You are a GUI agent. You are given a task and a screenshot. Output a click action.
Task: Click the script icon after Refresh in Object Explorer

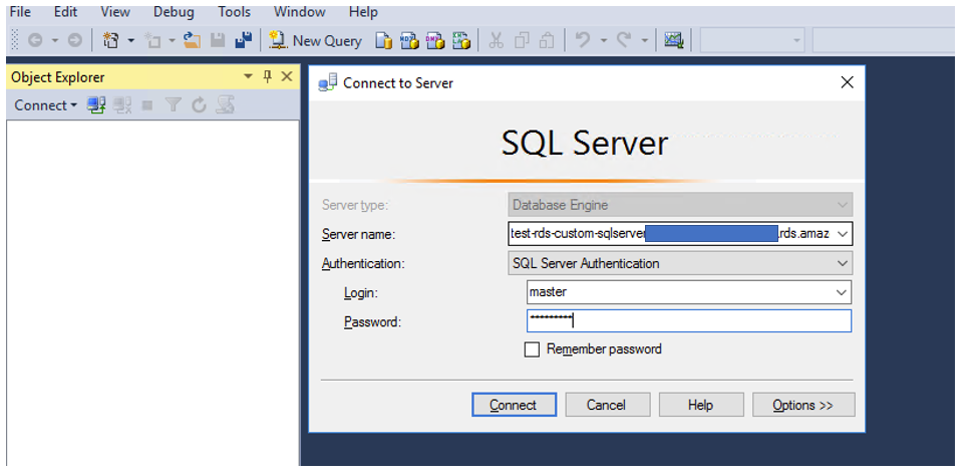coord(225,105)
